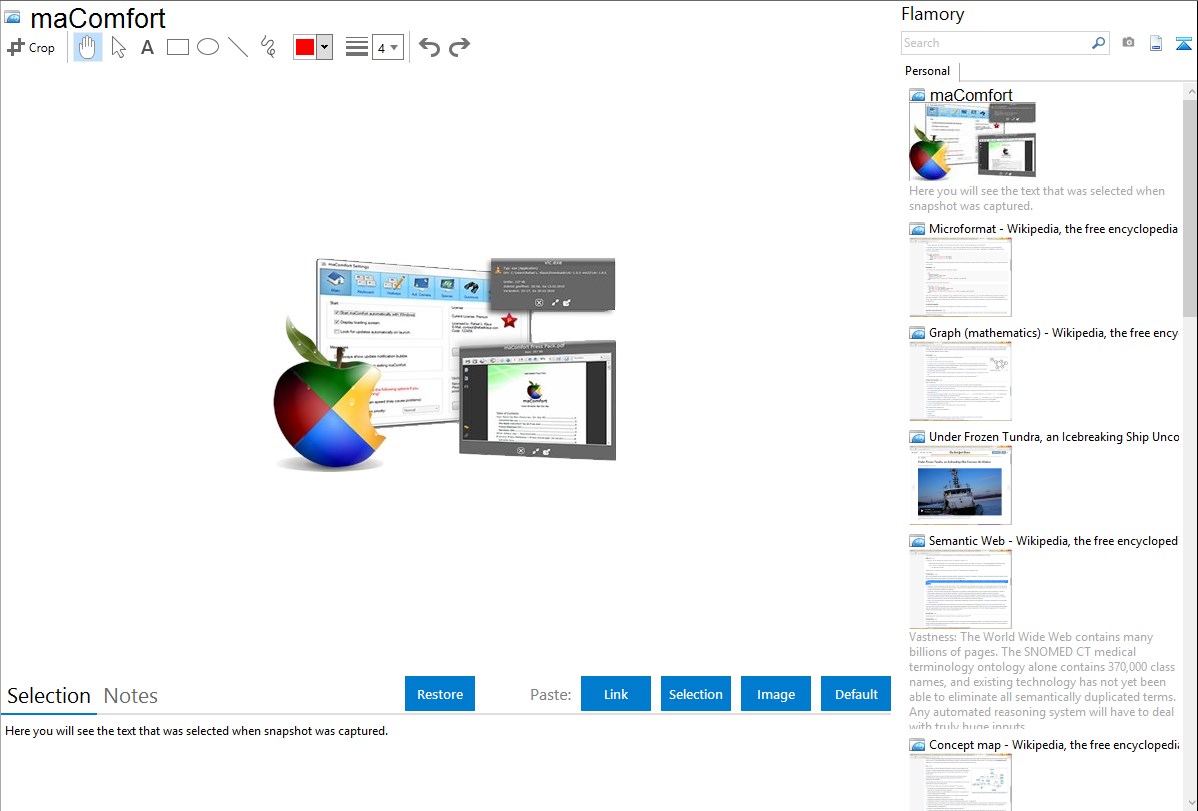Pick the ellipse shape tool
Screen dimensions: 1198x811
pos(208,47)
